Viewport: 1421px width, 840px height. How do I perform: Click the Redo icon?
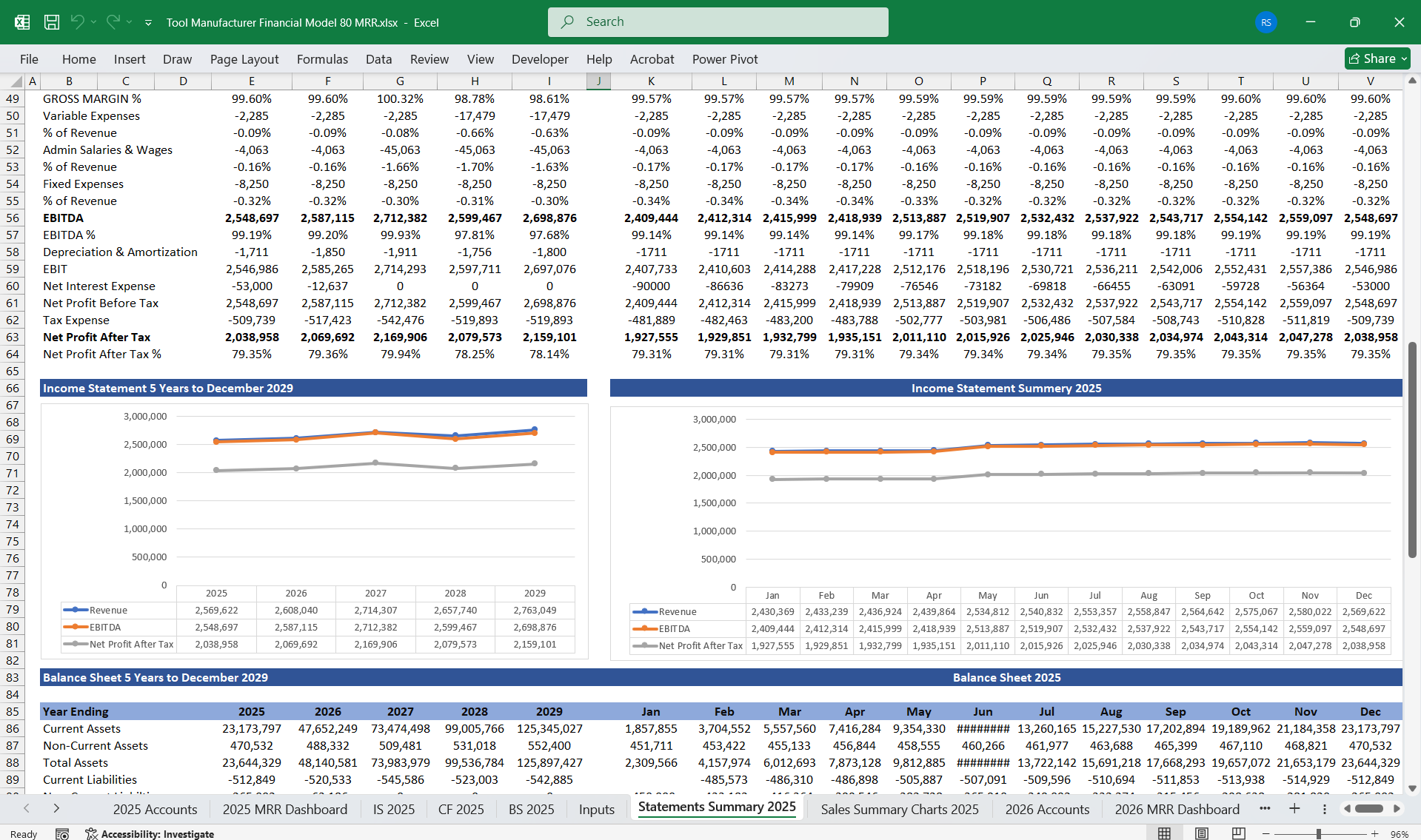click(113, 21)
